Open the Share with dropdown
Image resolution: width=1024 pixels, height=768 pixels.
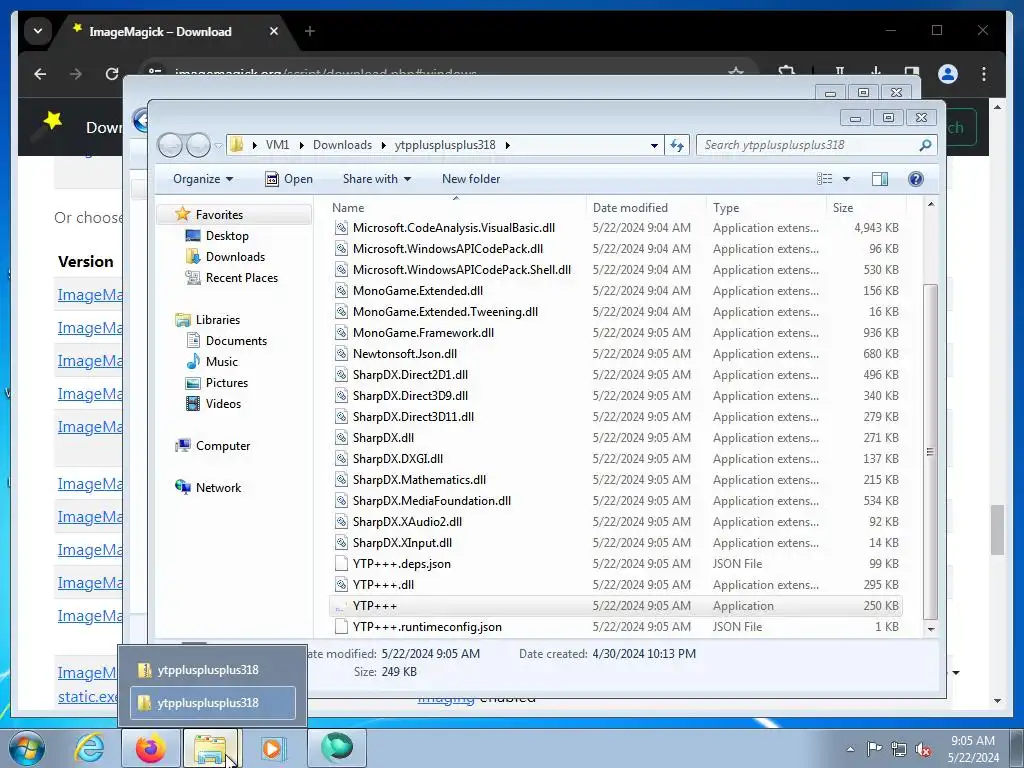coord(377,179)
